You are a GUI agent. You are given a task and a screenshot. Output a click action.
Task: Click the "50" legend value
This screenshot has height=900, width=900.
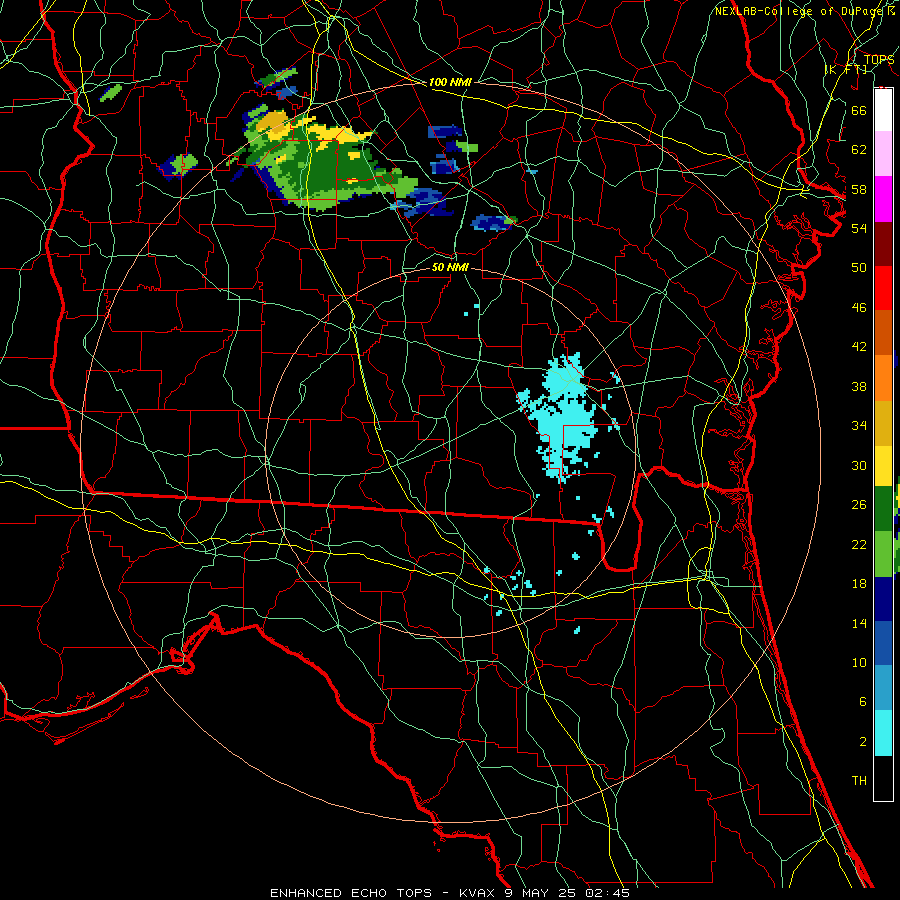859,267
